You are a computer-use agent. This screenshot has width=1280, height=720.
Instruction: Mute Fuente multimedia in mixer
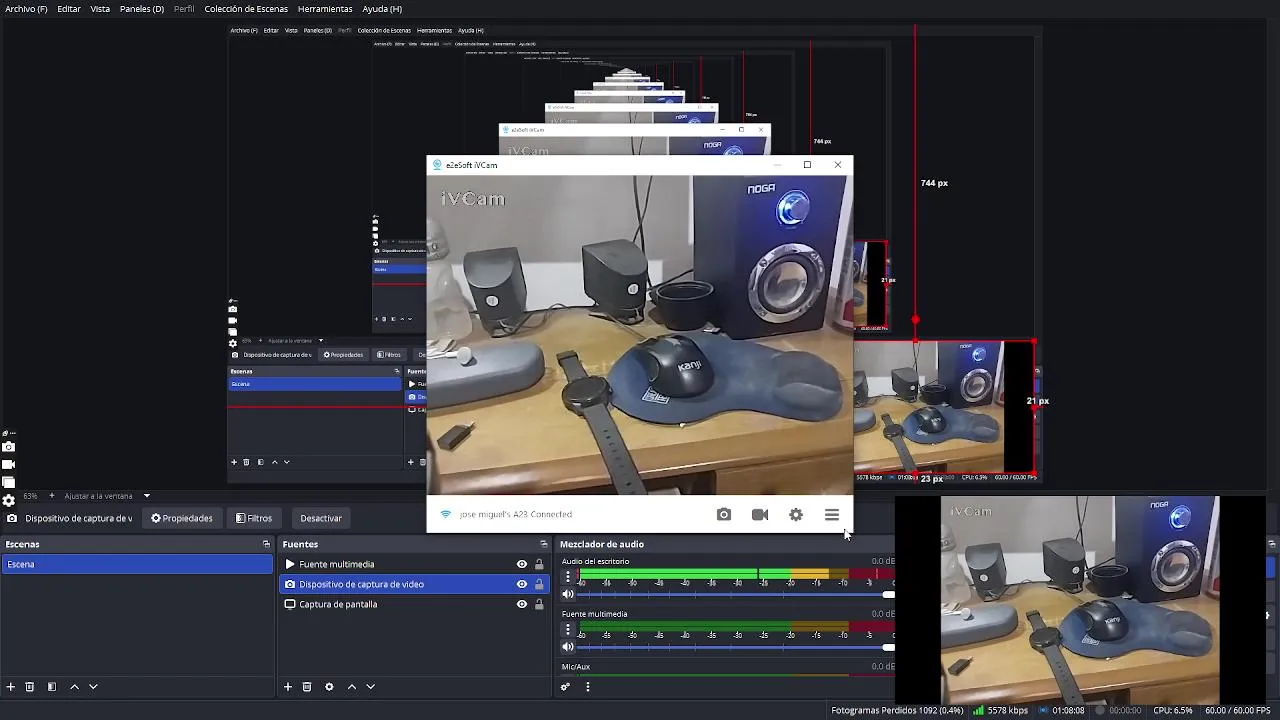point(568,647)
